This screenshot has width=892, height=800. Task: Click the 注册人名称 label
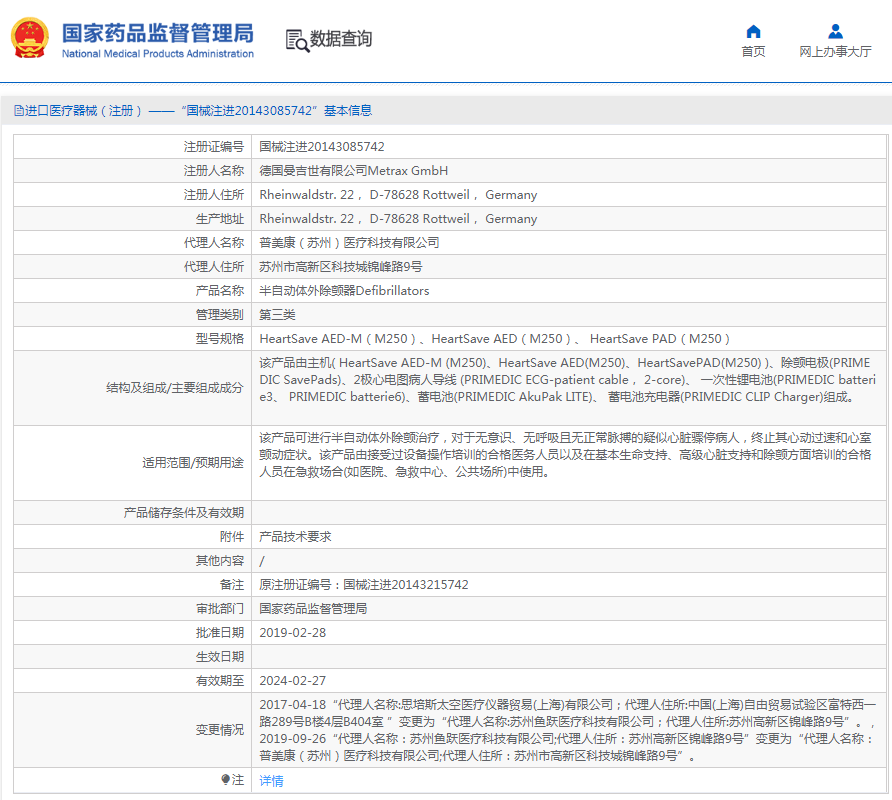(x=214, y=171)
